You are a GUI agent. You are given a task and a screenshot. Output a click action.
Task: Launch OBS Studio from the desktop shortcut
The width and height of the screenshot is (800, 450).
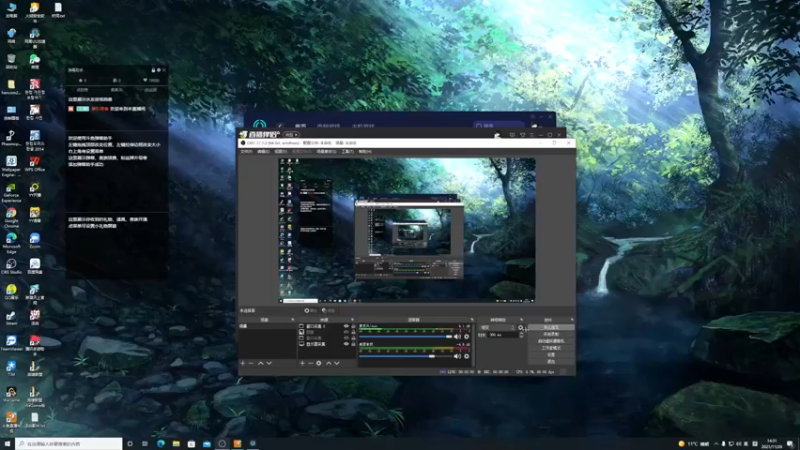(x=11, y=266)
